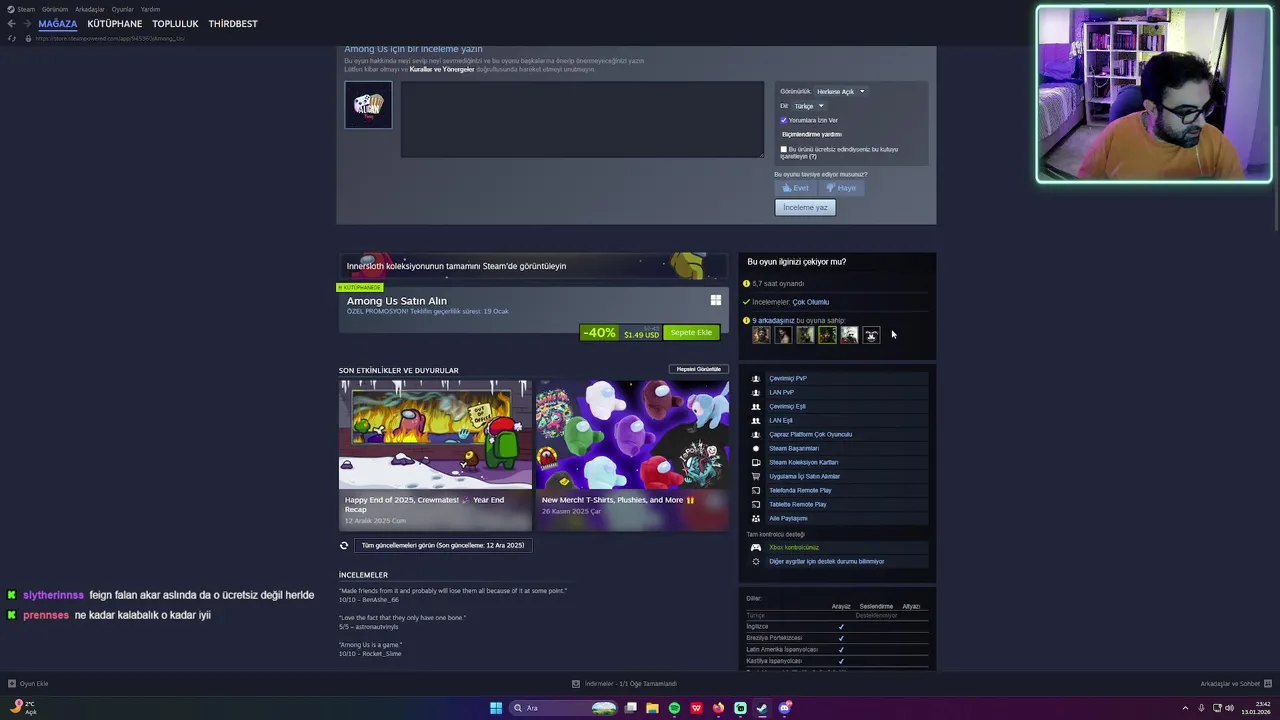Click the Çevrimiçi PvP feature icon

coord(756,379)
